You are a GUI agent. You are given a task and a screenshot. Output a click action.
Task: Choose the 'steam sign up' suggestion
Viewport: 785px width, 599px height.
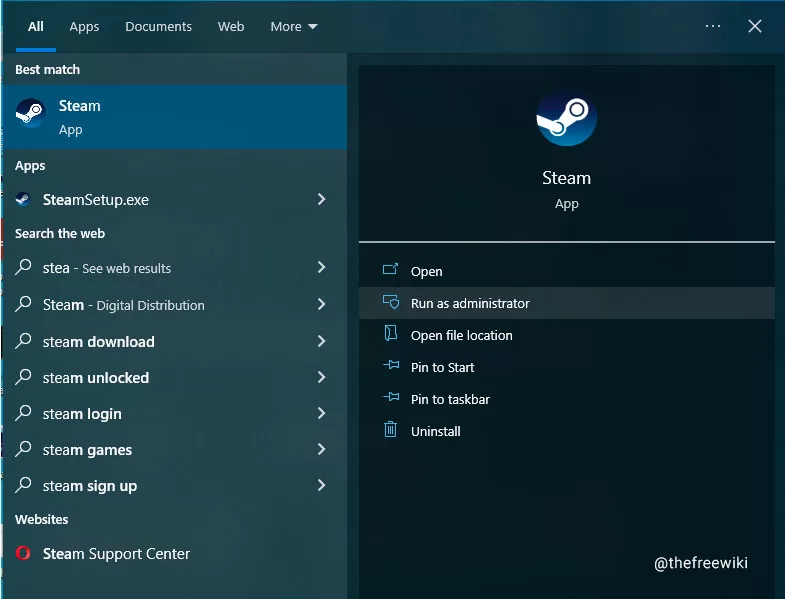tap(90, 486)
